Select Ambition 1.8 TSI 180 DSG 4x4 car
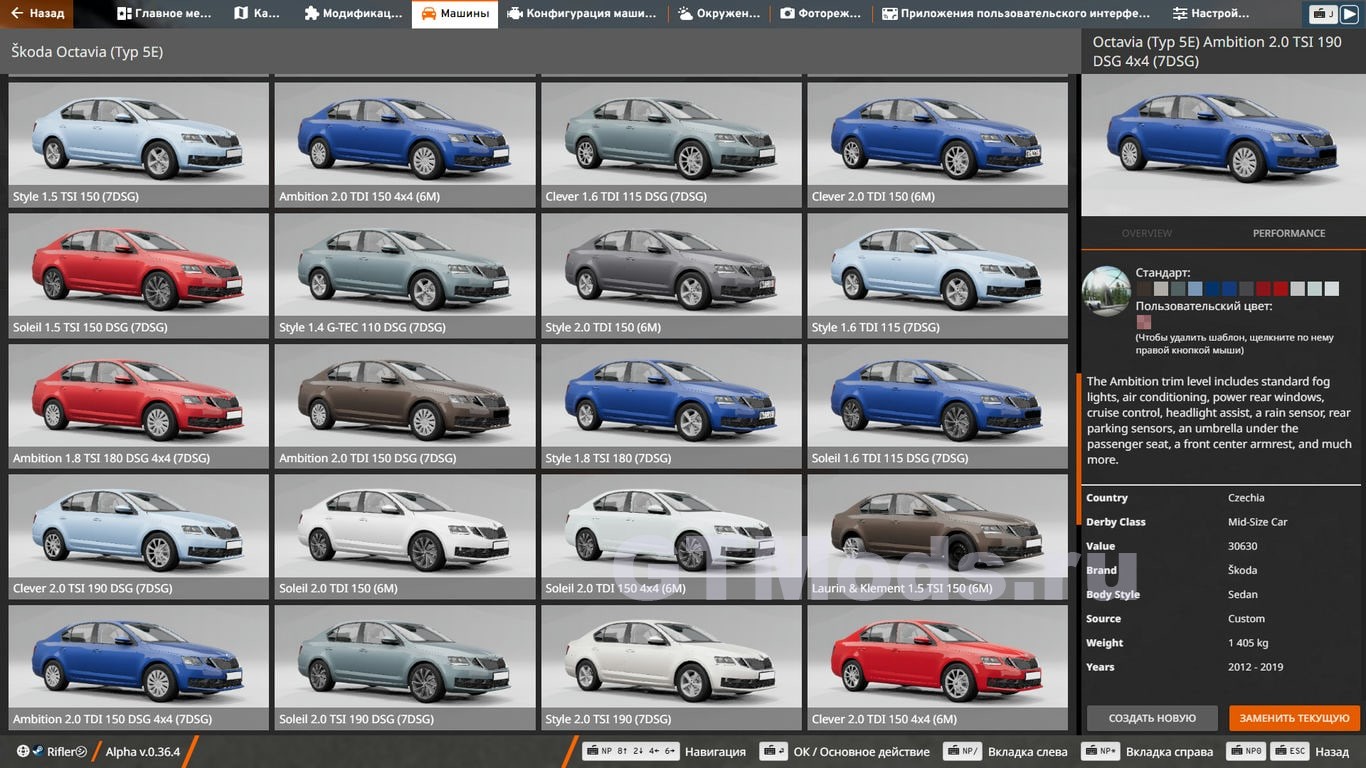Screen dimensions: 1366x768 (x=139, y=407)
